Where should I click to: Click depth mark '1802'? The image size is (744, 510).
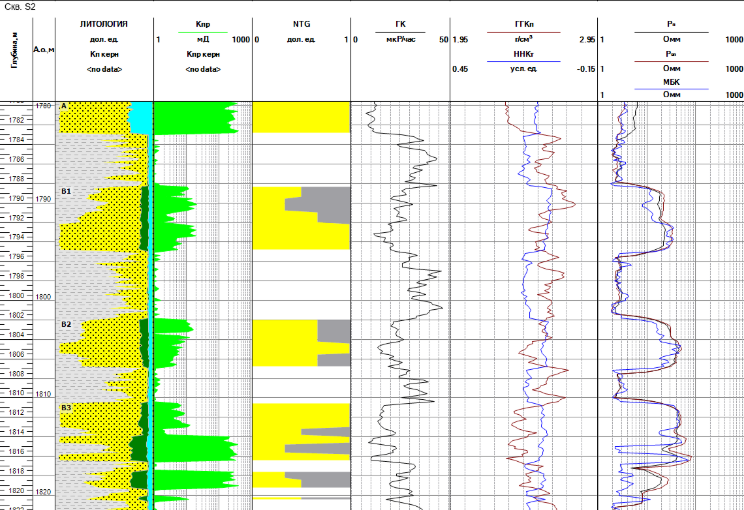16,315
